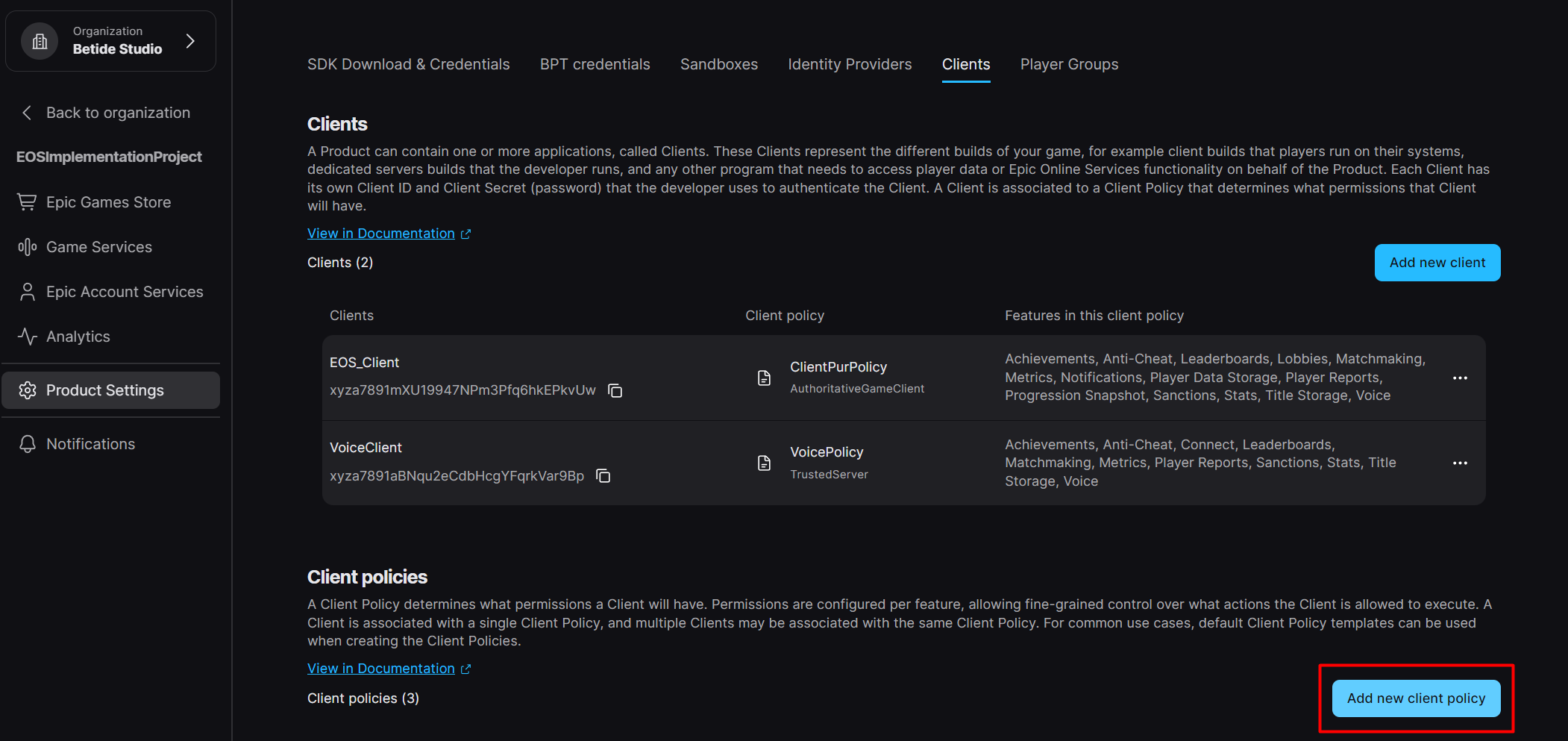This screenshot has height=741, width=1568.
Task: Copy the EOS_Client client ID
Action: click(615, 391)
